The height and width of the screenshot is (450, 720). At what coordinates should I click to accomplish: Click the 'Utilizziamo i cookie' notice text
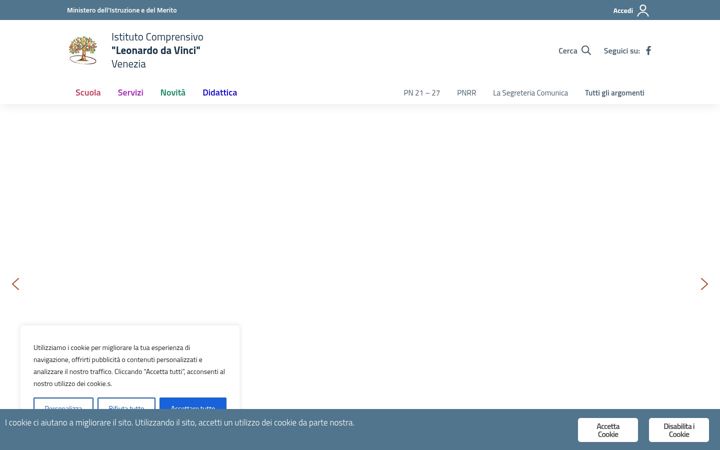(129, 366)
